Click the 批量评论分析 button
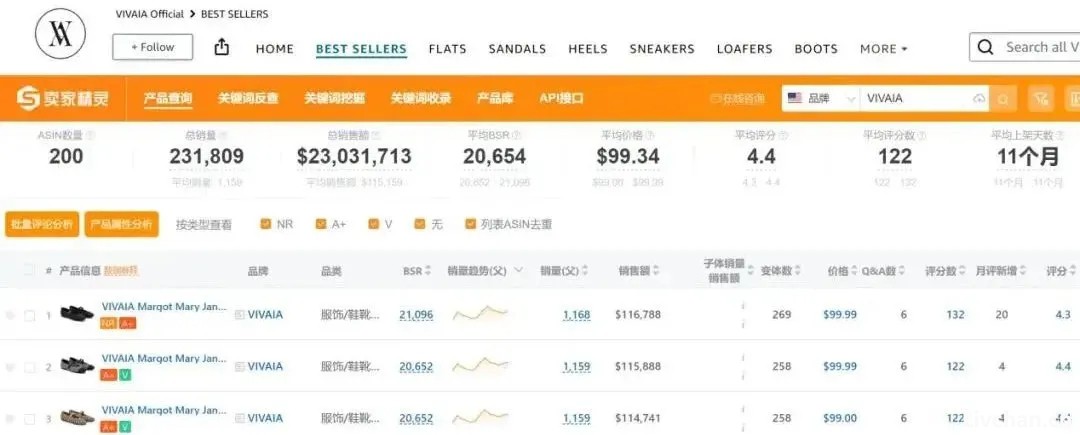 click(42, 224)
